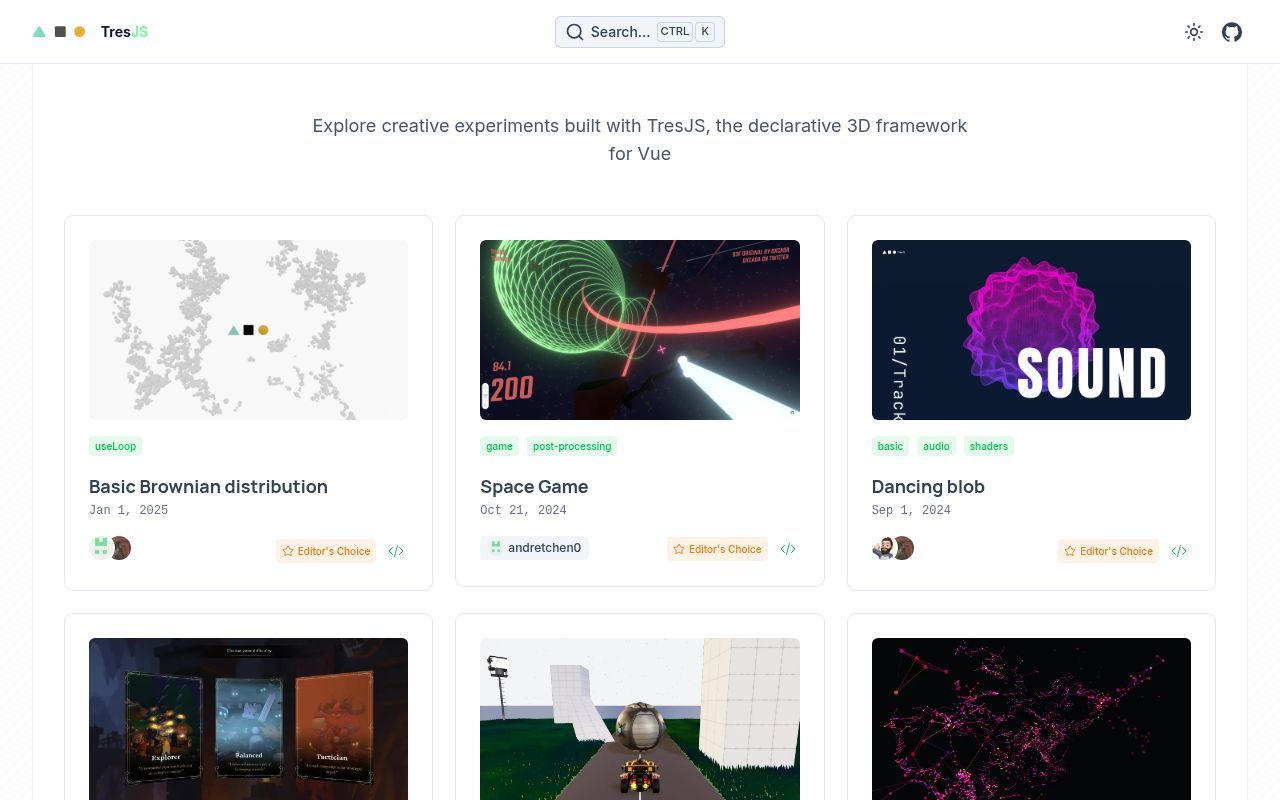Open the Dancing blob SOUND thumbnail

pyautogui.click(x=1031, y=330)
